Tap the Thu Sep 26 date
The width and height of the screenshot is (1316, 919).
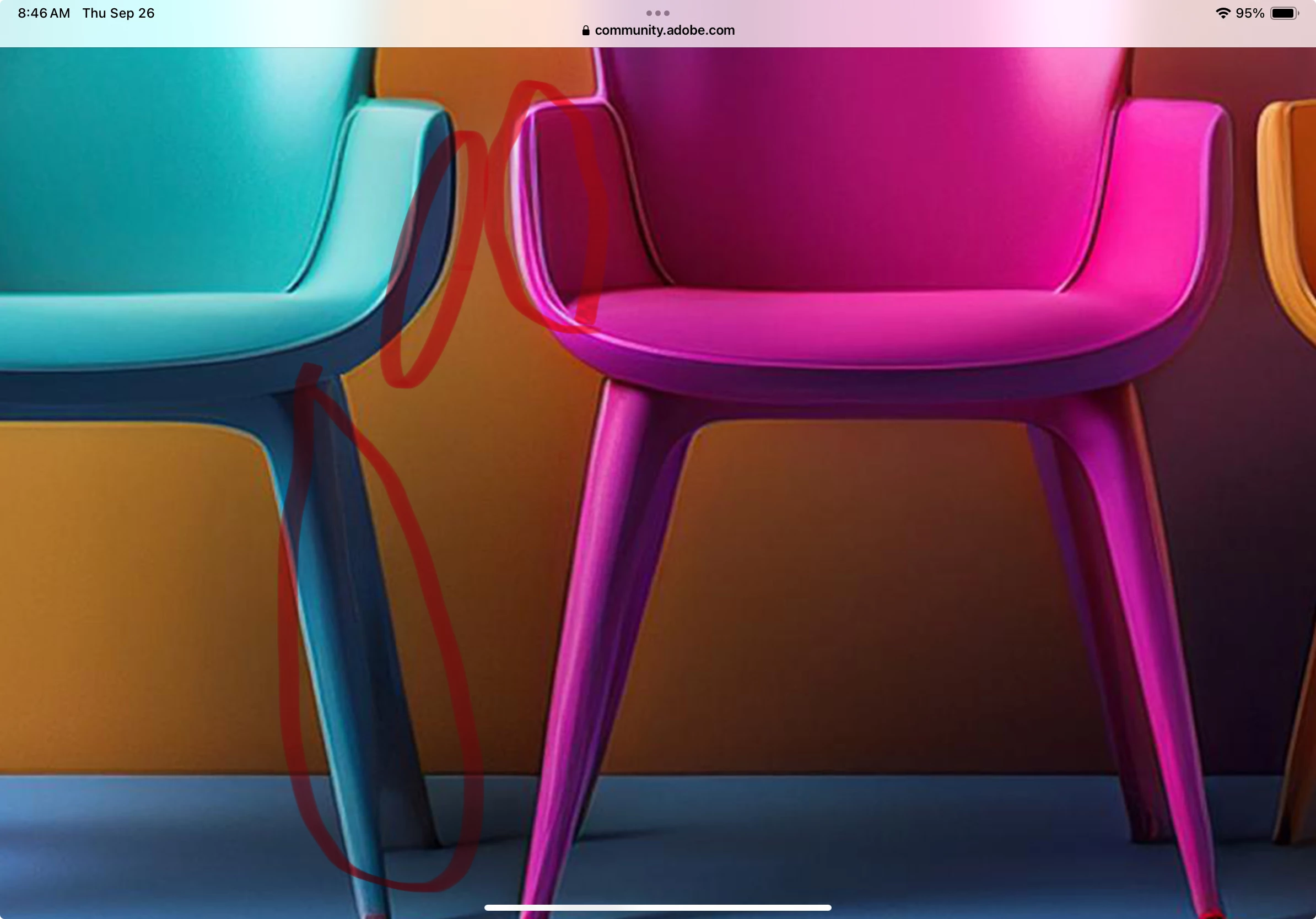pyautogui.click(x=118, y=13)
